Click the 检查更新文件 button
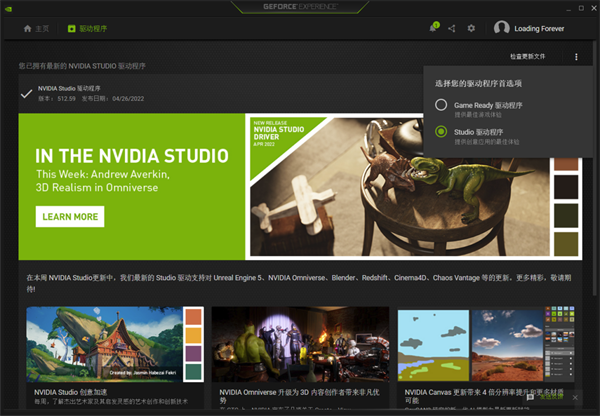 [x=529, y=57]
